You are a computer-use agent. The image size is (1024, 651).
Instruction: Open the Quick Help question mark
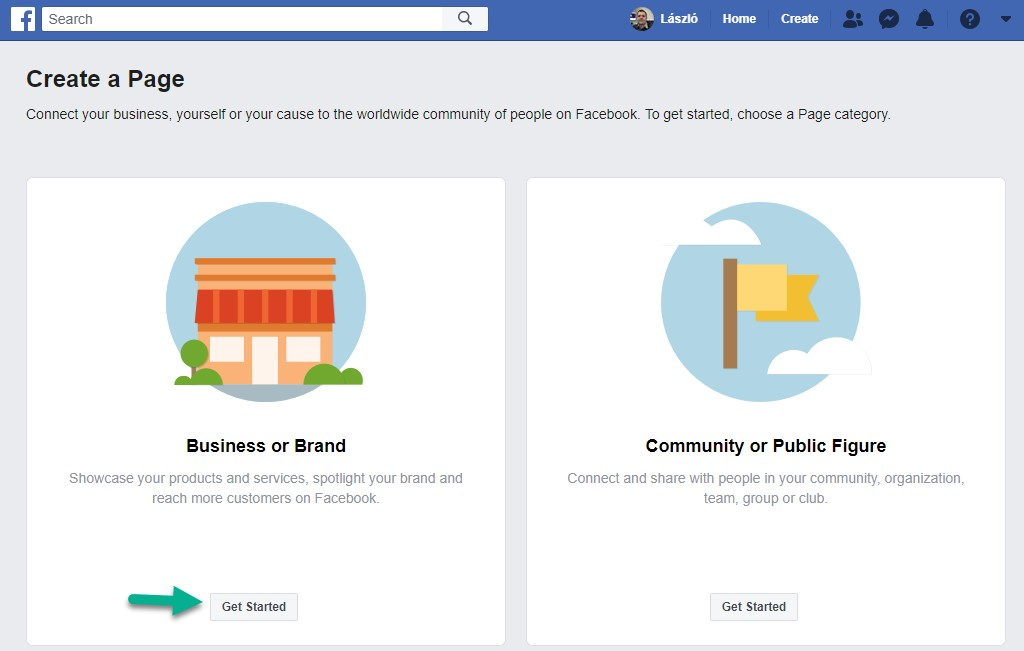(970, 19)
